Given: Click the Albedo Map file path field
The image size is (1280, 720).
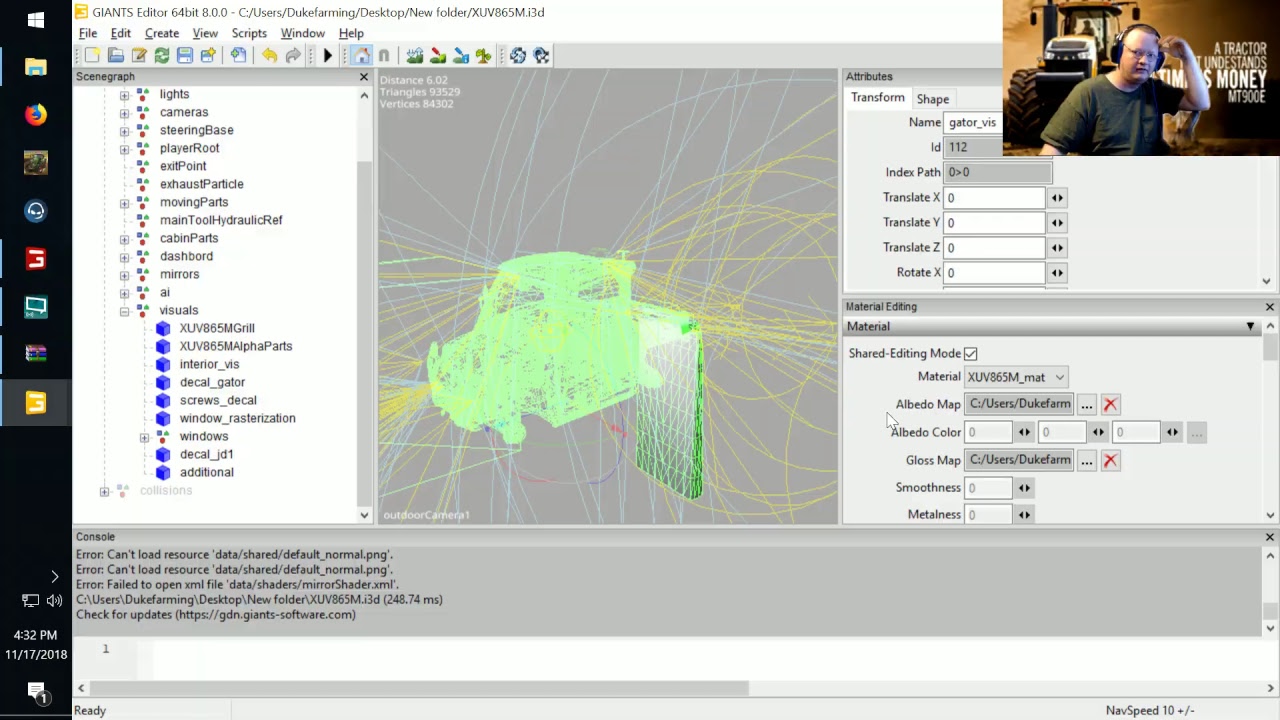Looking at the screenshot, I should pos(1019,404).
